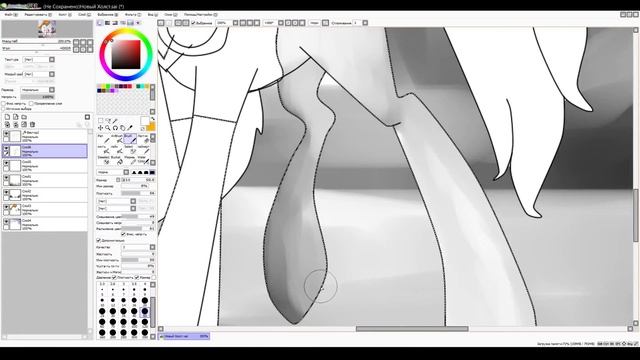The width and height of the screenshot is (640, 360).
Task: Open the Фильтр menu
Action: click(132, 15)
